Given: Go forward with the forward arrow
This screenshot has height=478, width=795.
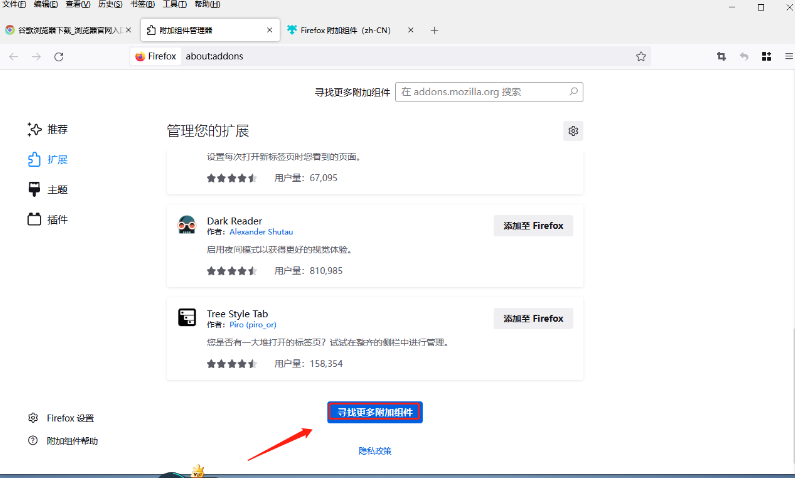Looking at the screenshot, I should click(x=36, y=56).
